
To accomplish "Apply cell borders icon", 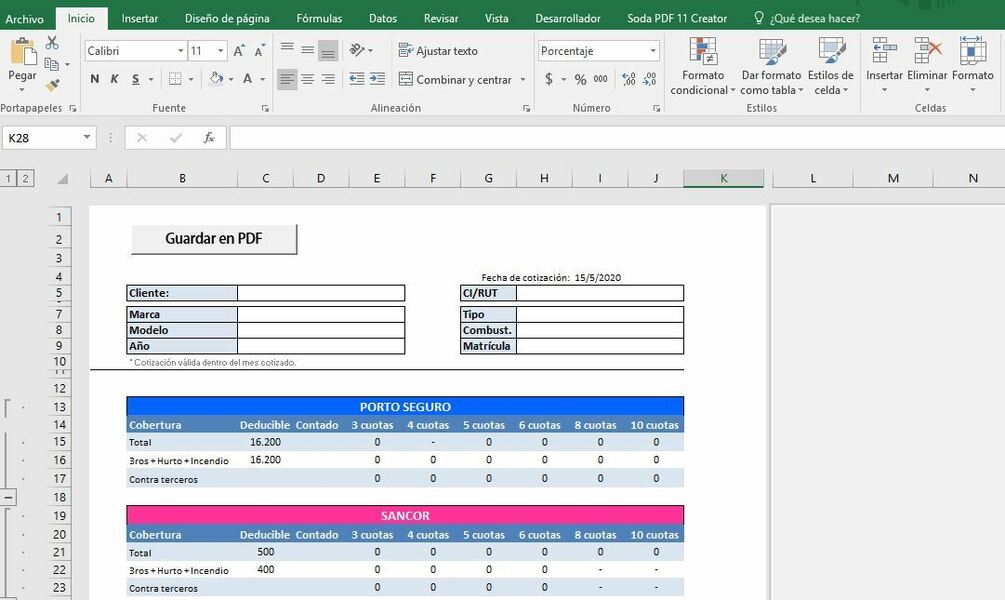I will point(175,79).
